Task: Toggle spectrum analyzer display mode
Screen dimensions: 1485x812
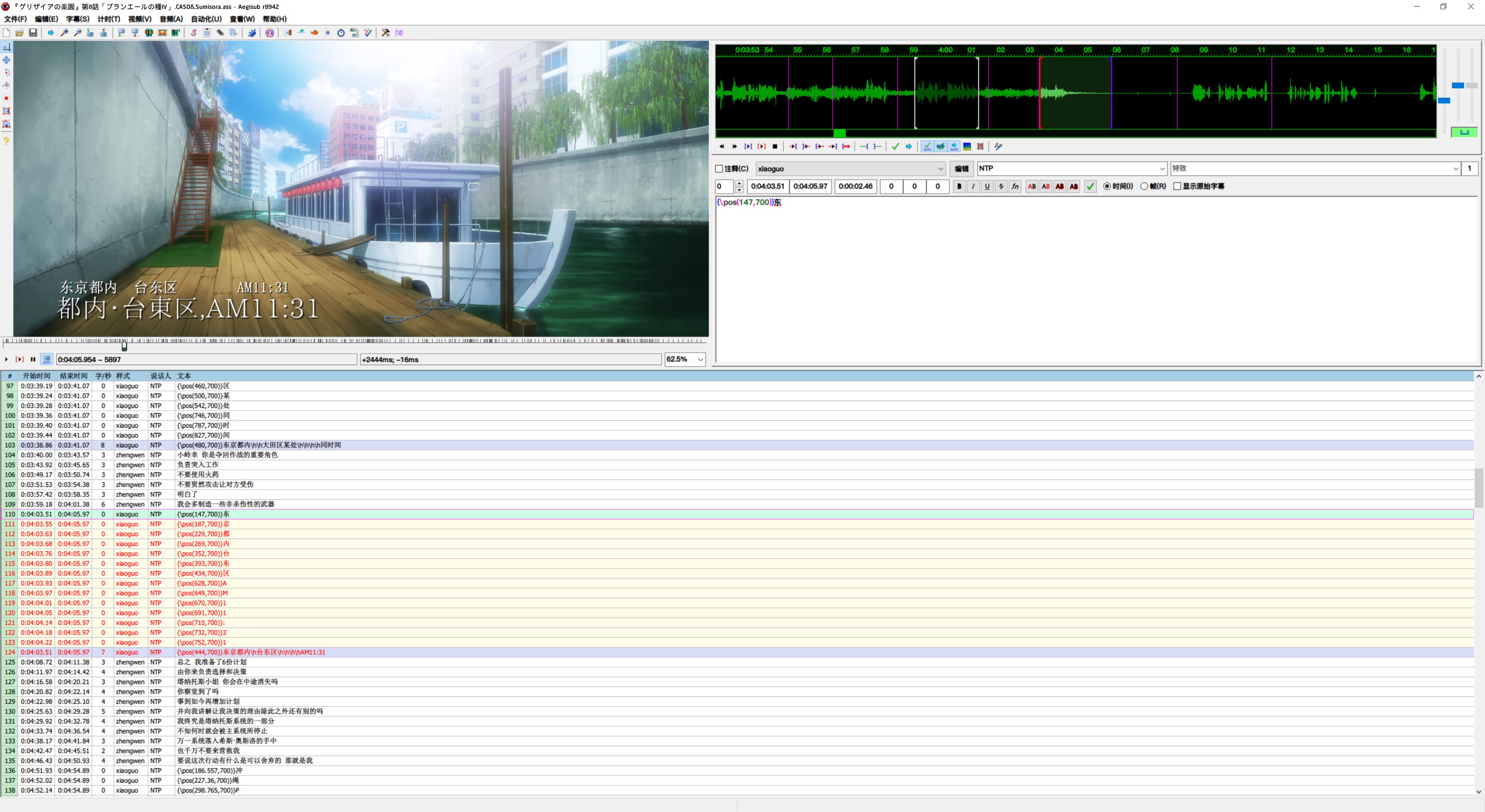Action: [x=967, y=147]
